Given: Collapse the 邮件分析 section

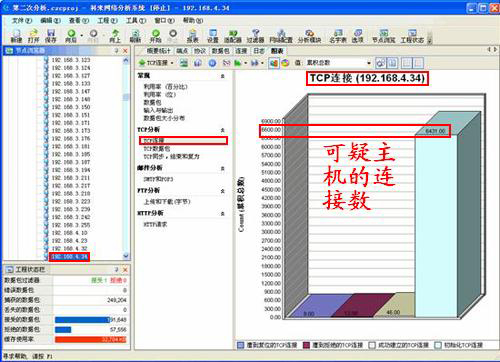Looking at the screenshot, I should (223, 168).
